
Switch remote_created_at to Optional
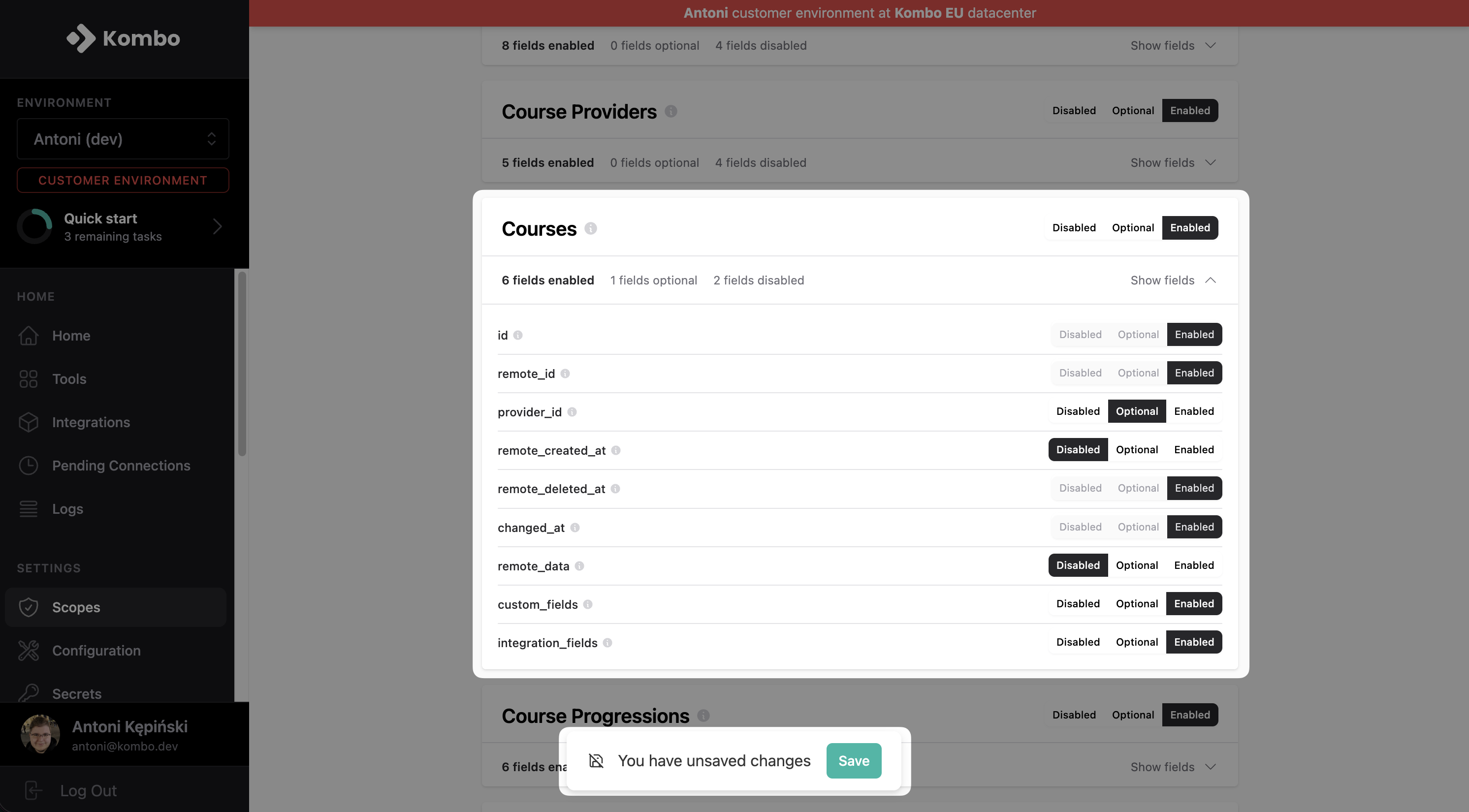1137,449
